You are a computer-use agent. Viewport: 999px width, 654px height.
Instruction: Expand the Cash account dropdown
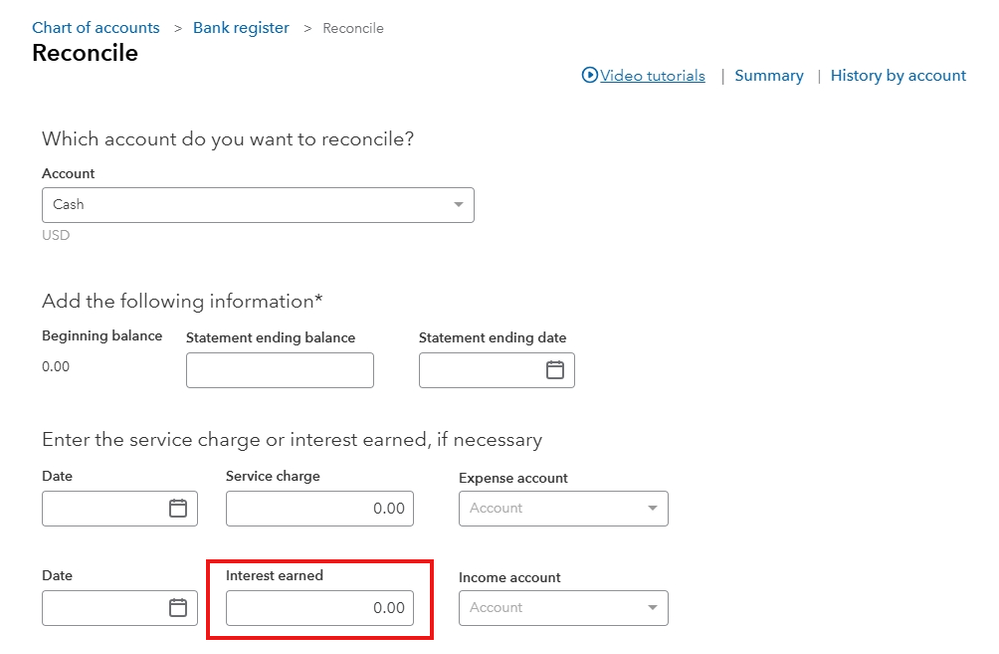458,205
